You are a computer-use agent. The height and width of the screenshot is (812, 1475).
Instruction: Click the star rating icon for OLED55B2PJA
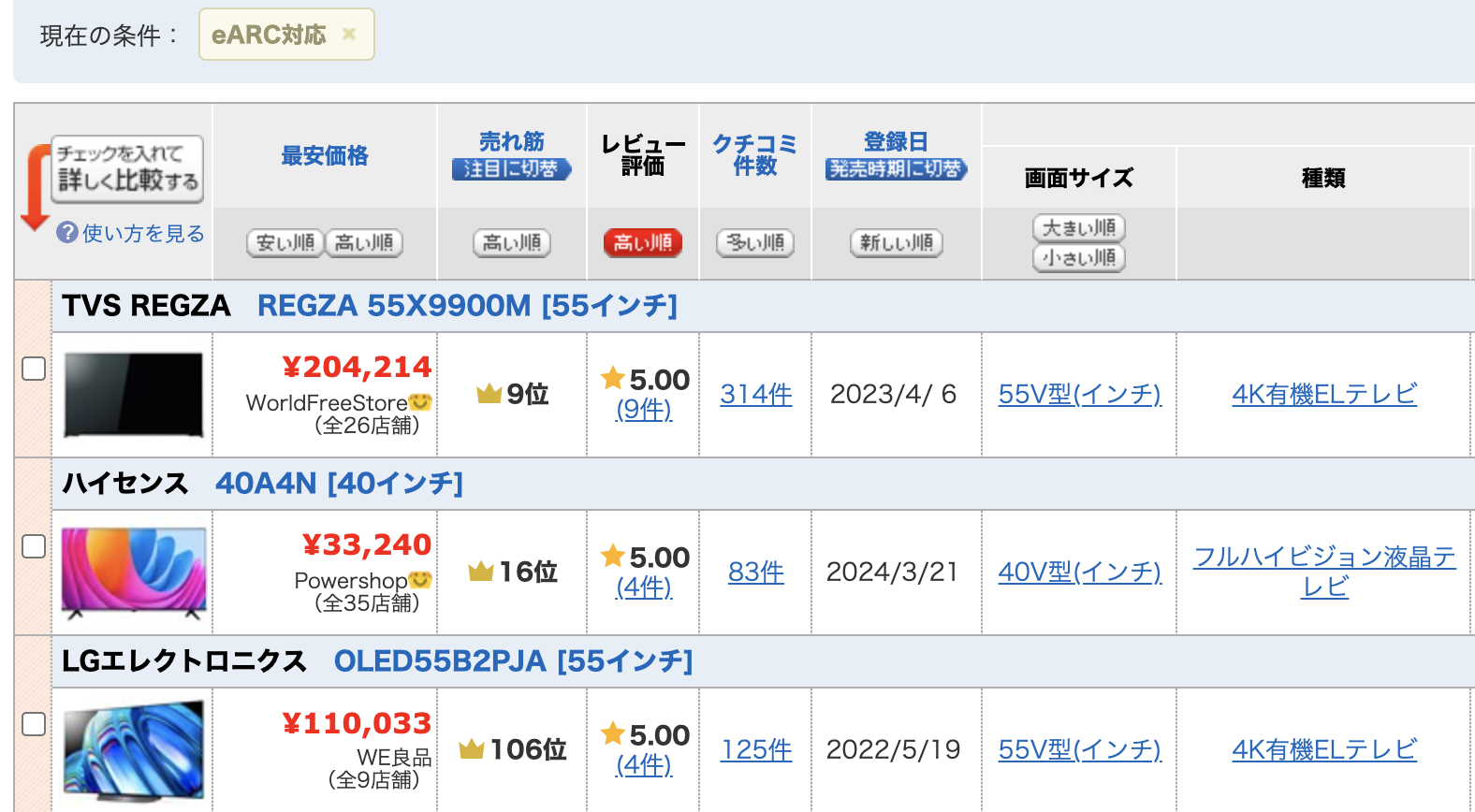pos(613,733)
